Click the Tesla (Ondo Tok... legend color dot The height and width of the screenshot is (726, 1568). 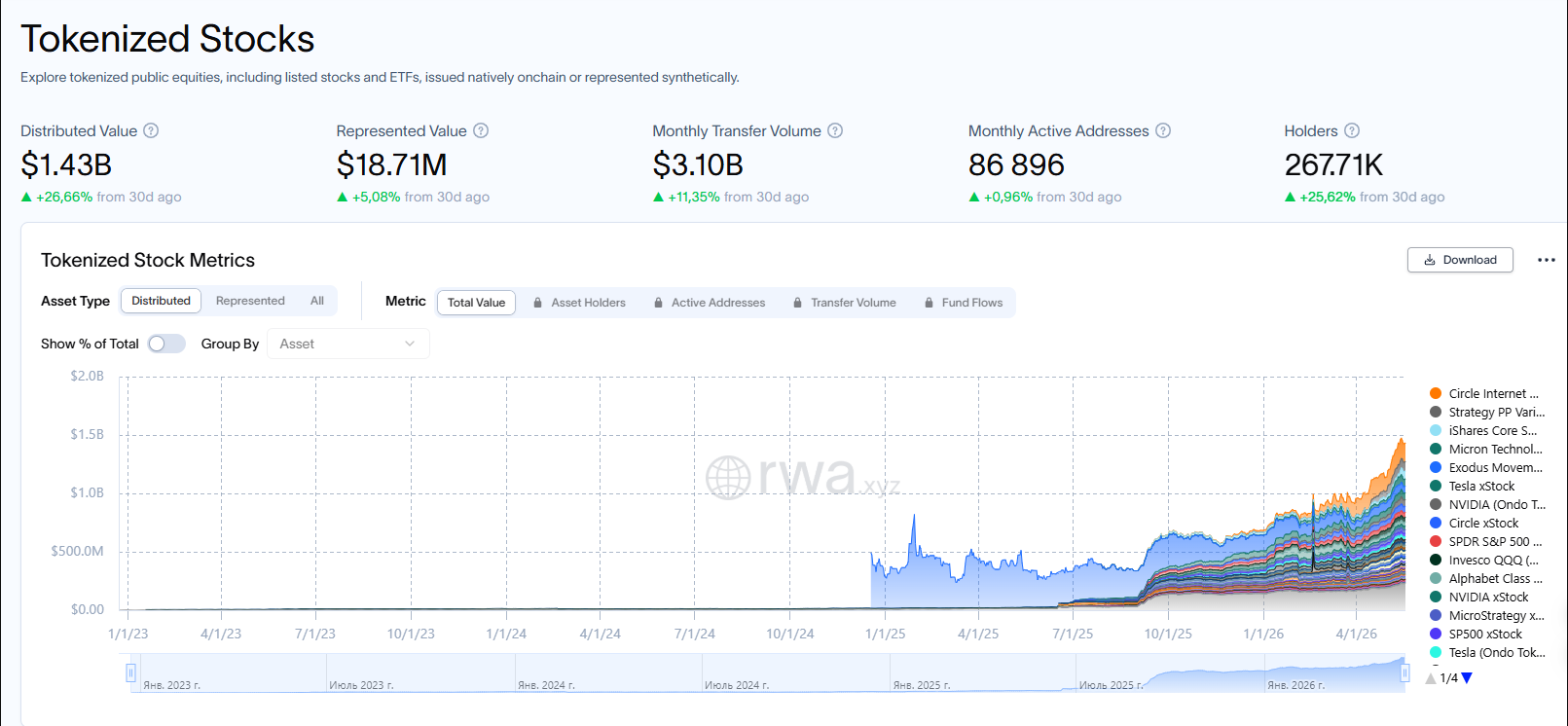click(1436, 652)
